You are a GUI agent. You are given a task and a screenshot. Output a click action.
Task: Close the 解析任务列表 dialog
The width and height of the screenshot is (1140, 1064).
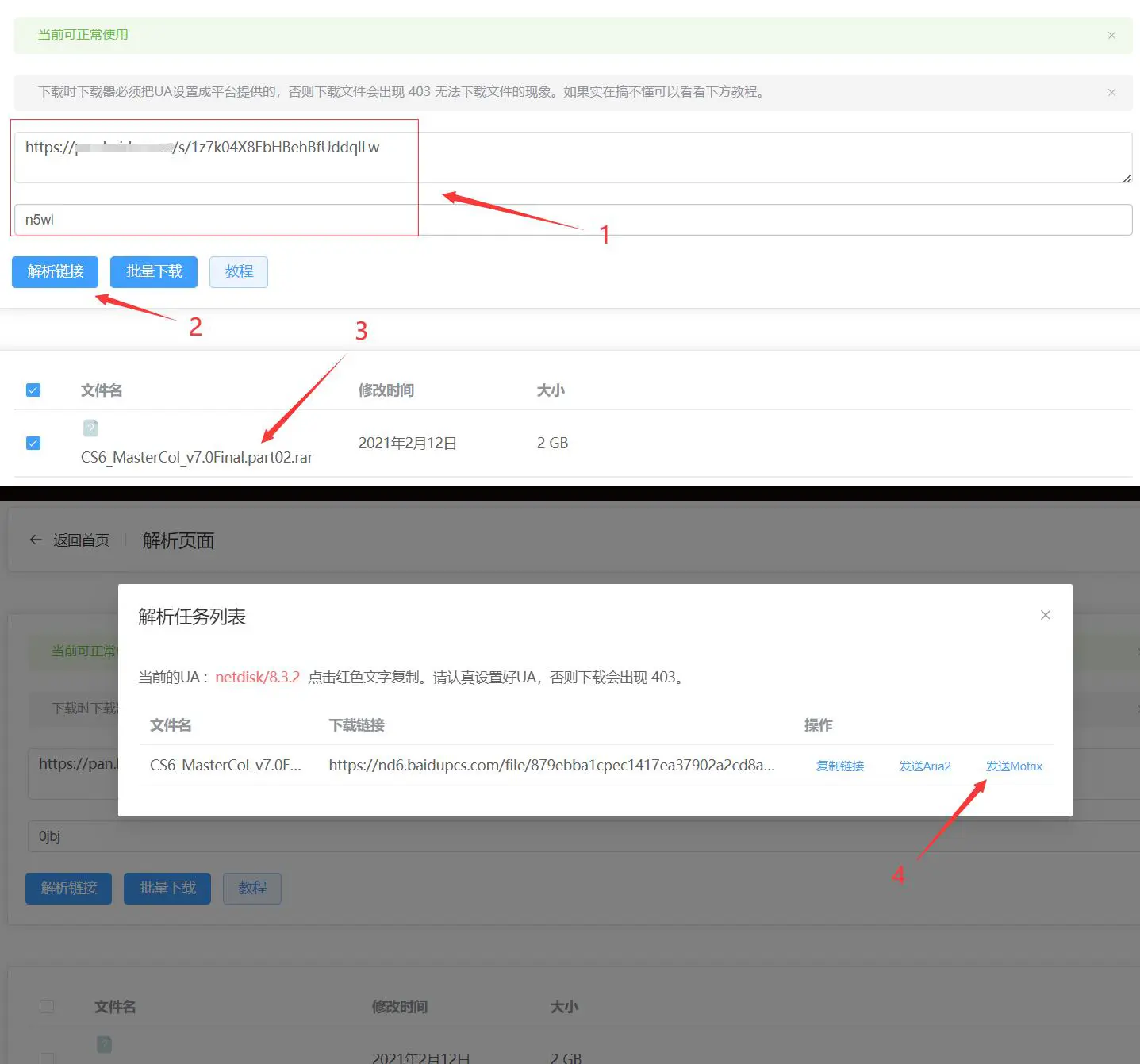pyautogui.click(x=1046, y=615)
